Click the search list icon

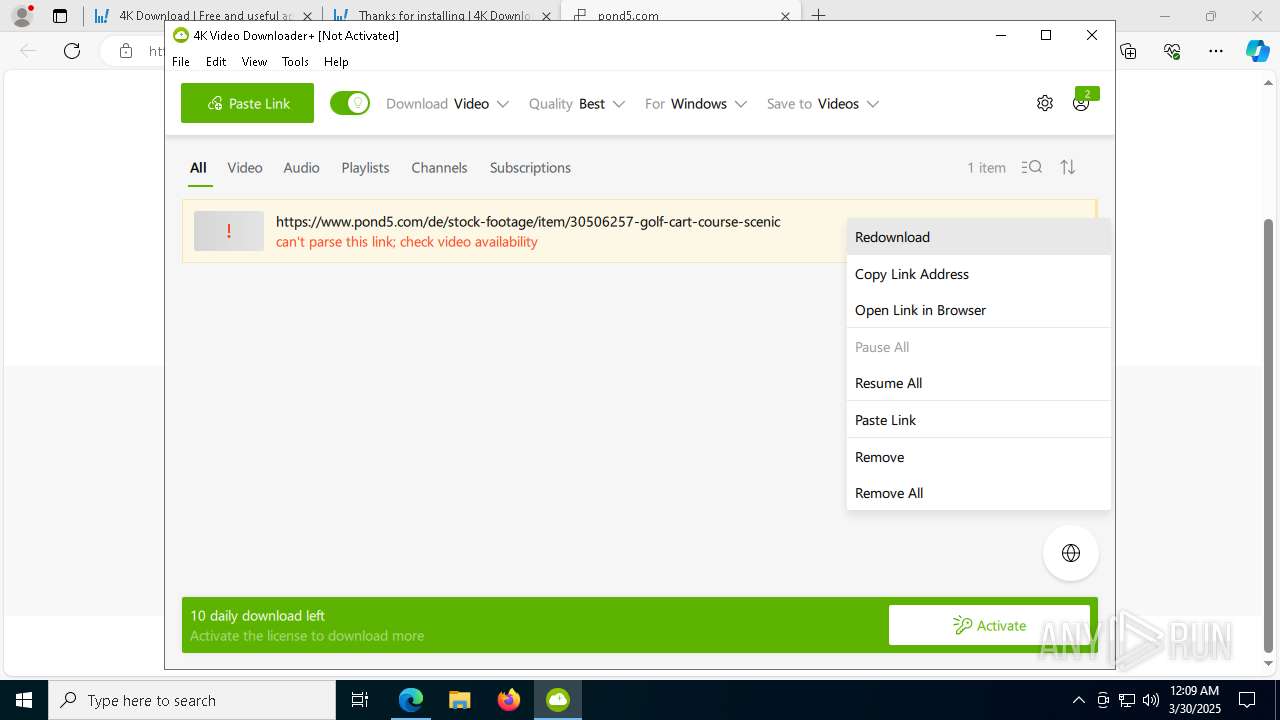pyautogui.click(x=1032, y=167)
